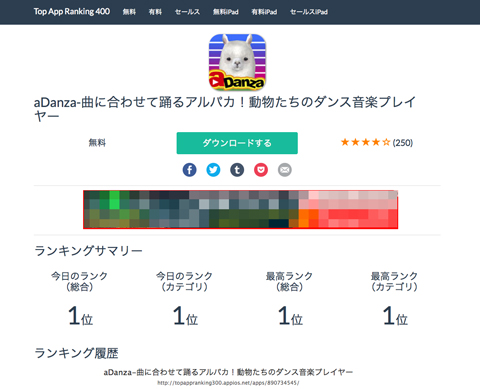Click the aDanza app title heading
This screenshot has width=480, height=389.
225,109
